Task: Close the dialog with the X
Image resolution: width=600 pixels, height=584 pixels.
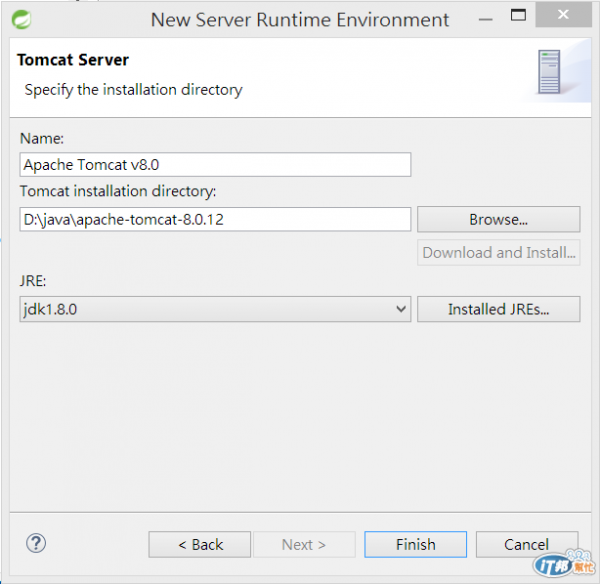Action: click(563, 15)
